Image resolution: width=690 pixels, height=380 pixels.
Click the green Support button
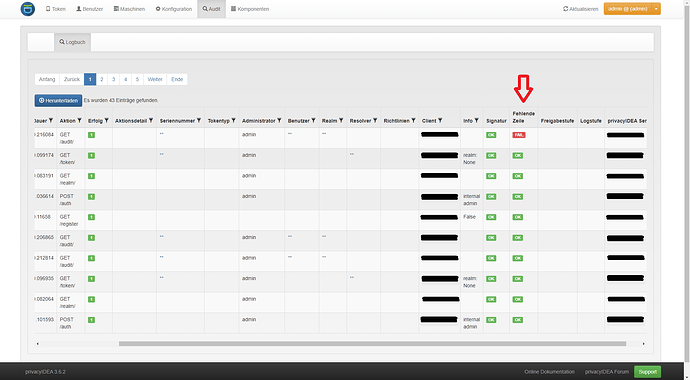click(x=647, y=372)
